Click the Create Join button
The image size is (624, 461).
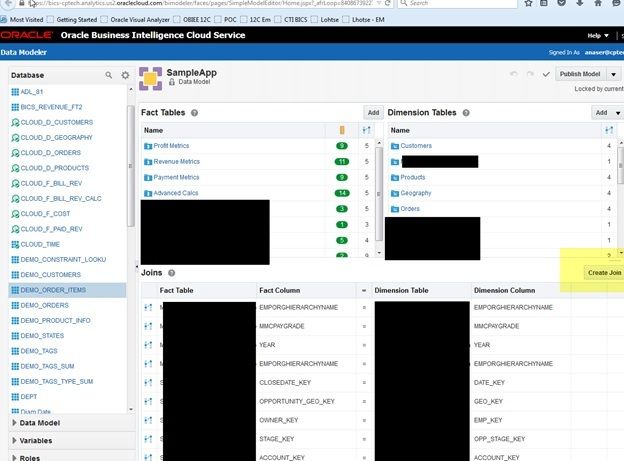click(604, 273)
